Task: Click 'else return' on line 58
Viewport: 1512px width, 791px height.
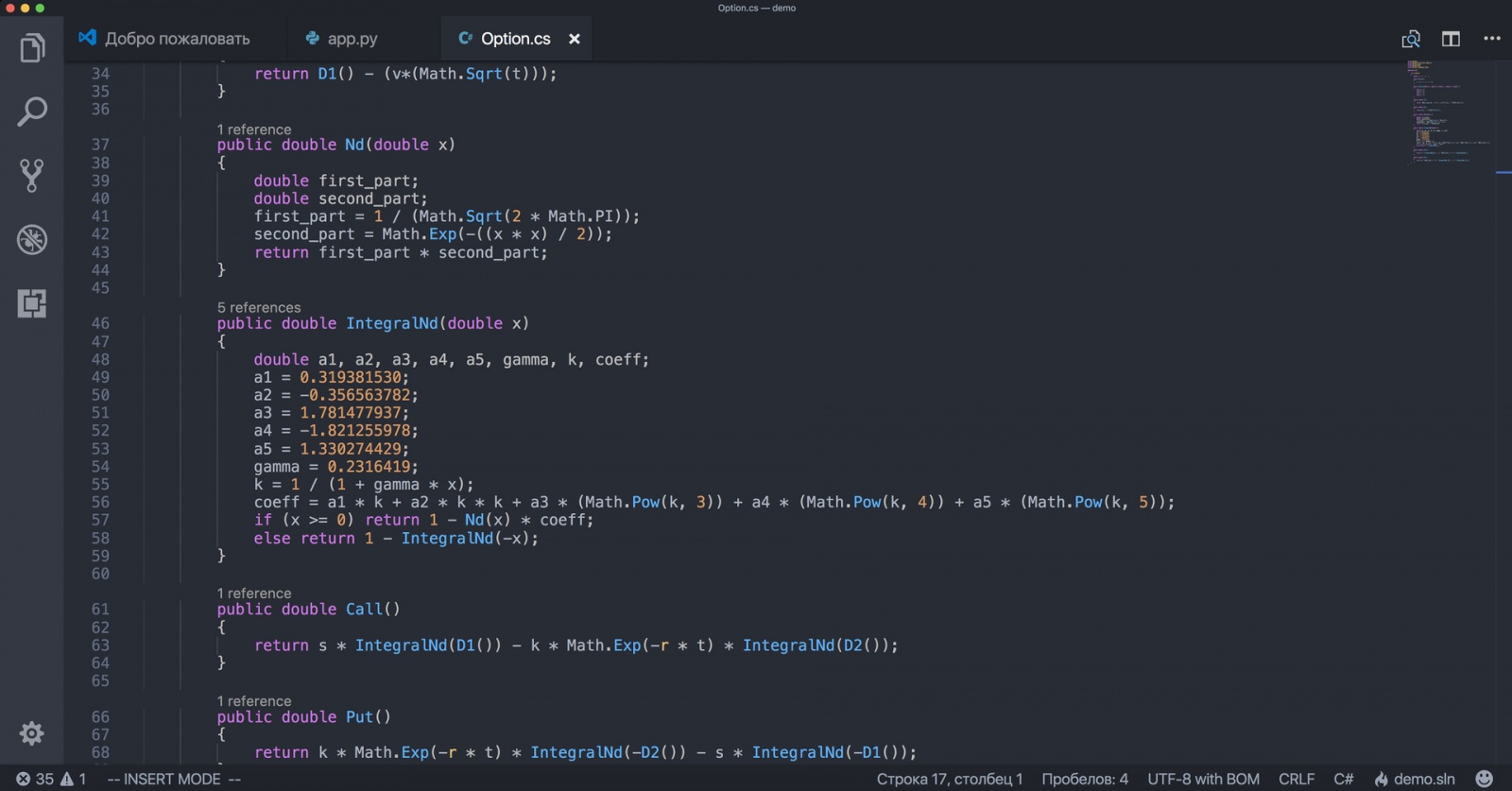Action: coord(304,539)
